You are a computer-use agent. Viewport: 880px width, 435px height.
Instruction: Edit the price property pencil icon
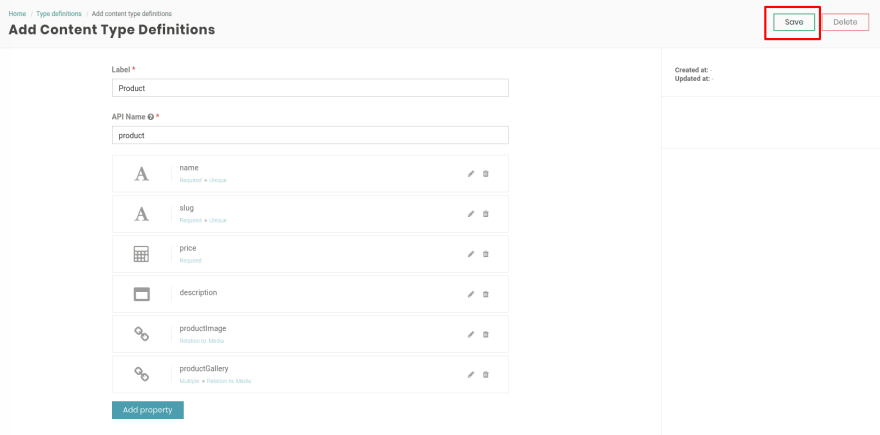(x=471, y=254)
